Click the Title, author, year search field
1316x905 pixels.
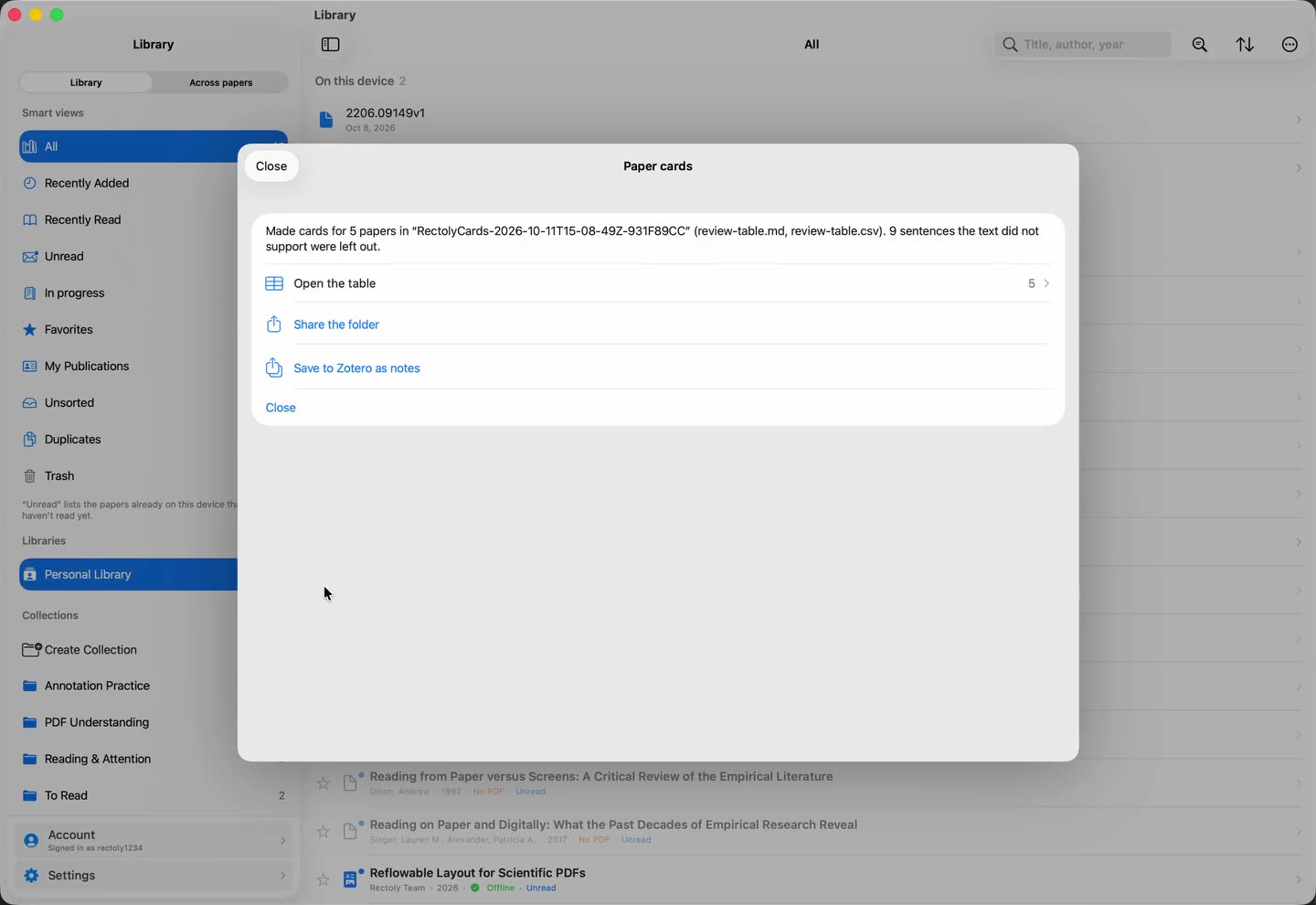click(x=1083, y=45)
